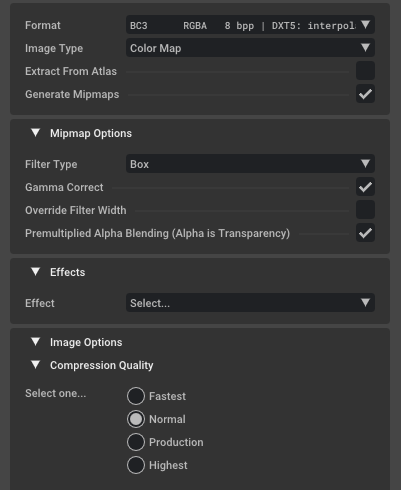Click the Select one... label

click(55, 393)
